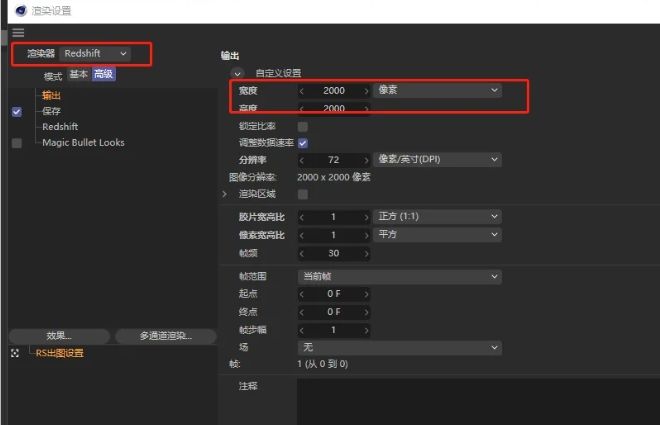The height and width of the screenshot is (425, 660).
Task: Click the 多通道渲染... multi-pass button
Action: pos(165,336)
